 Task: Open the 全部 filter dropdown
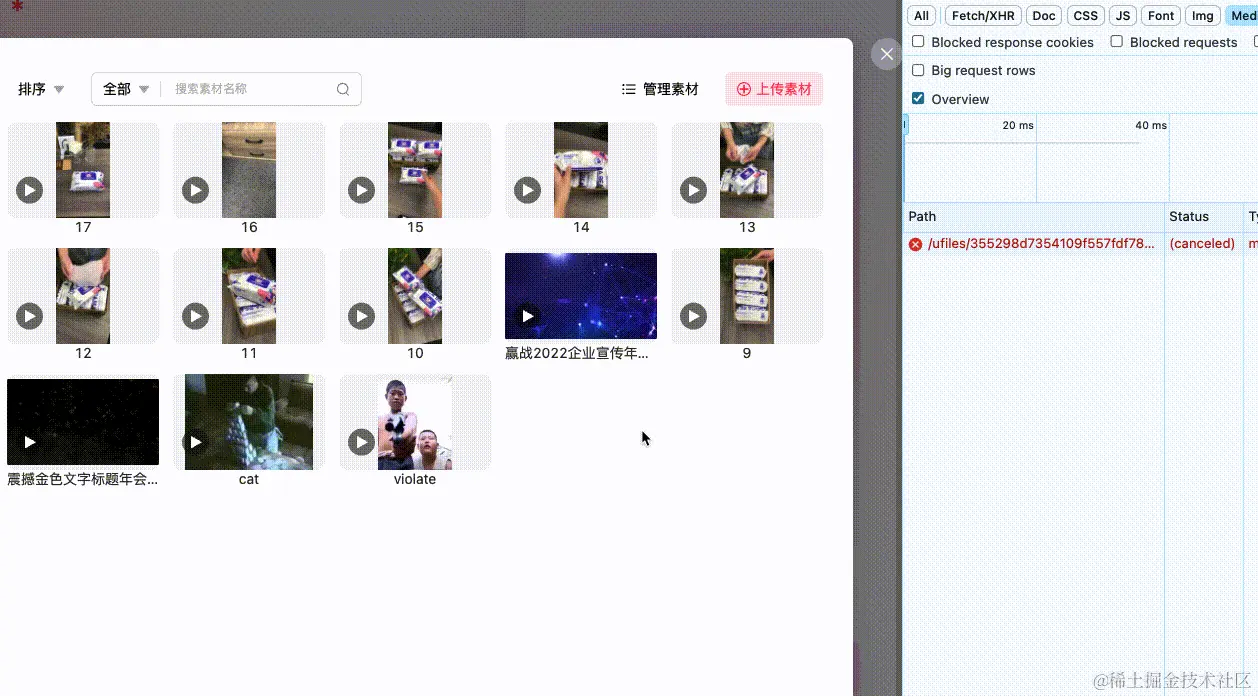(126, 89)
